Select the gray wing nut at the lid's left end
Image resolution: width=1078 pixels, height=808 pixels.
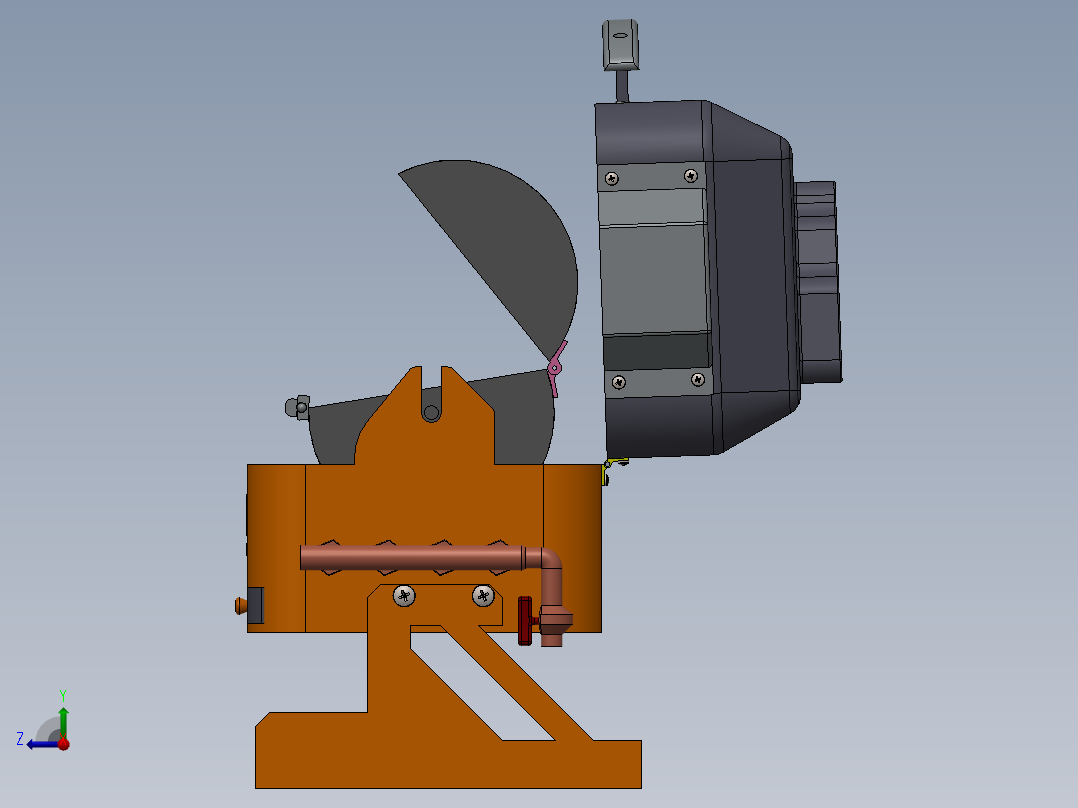(x=298, y=407)
